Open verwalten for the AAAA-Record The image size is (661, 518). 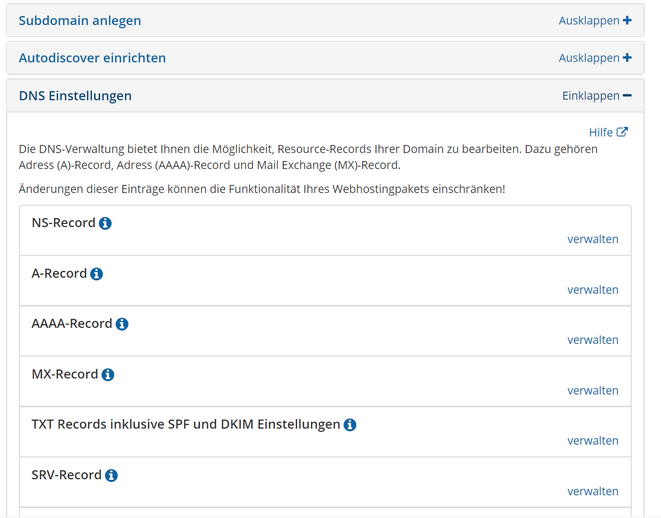coord(593,340)
